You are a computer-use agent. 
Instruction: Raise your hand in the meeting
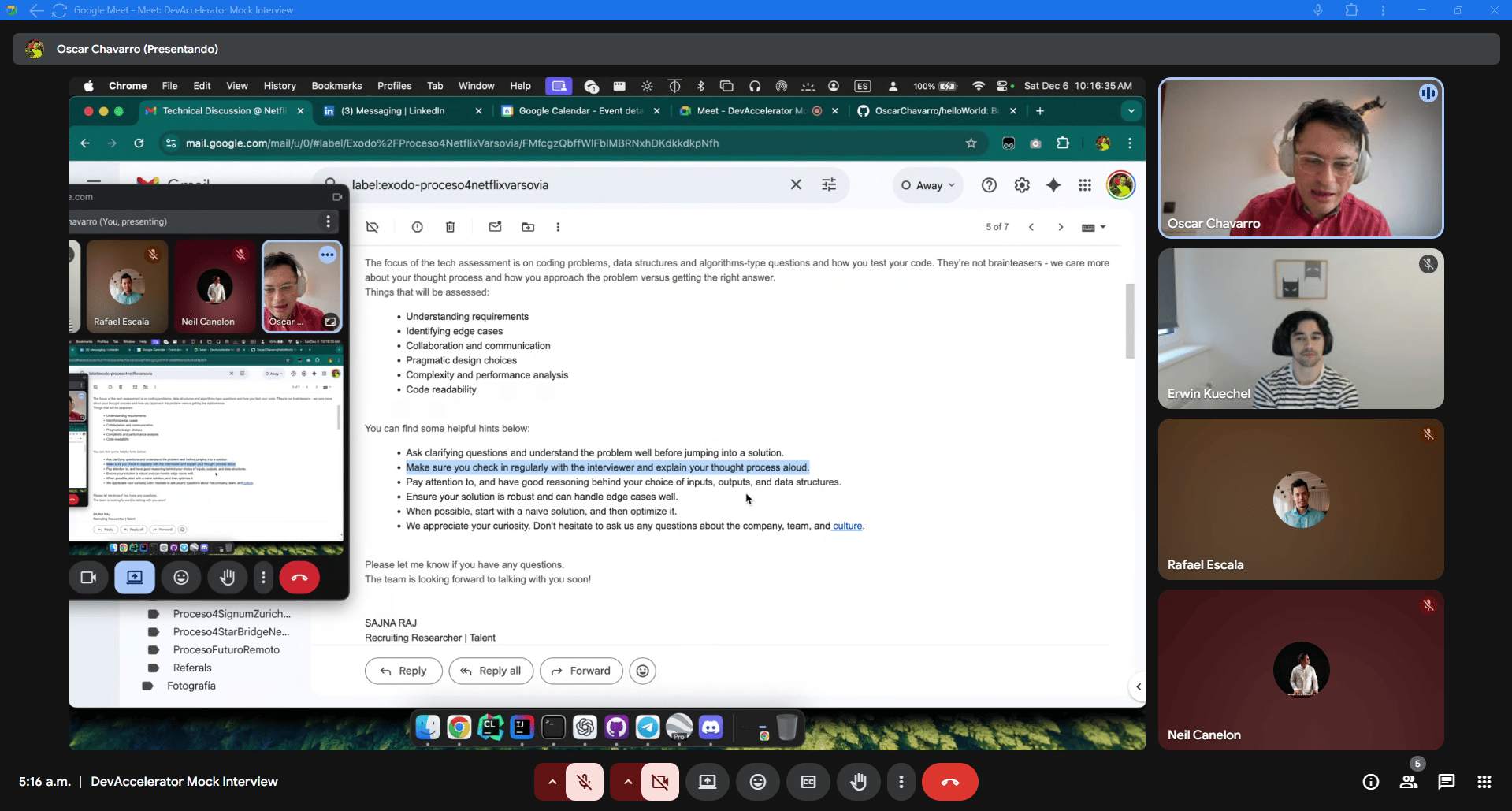[858, 782]
